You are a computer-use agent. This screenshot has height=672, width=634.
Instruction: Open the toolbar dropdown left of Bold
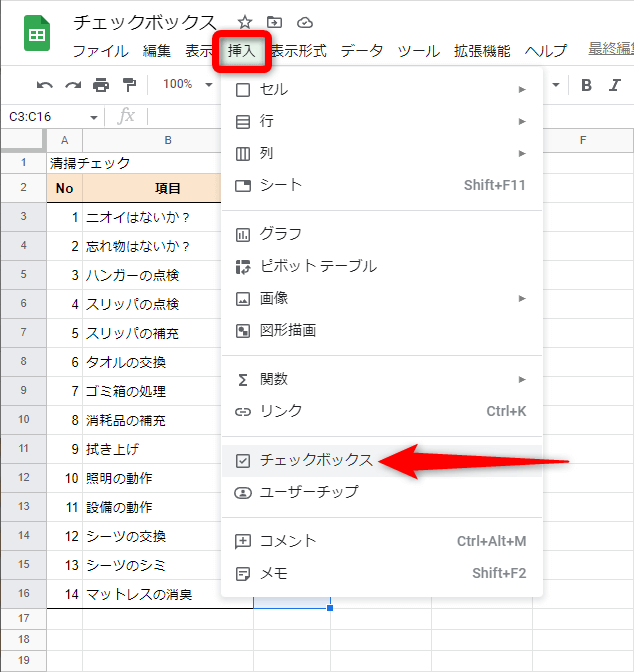point(556,85)
